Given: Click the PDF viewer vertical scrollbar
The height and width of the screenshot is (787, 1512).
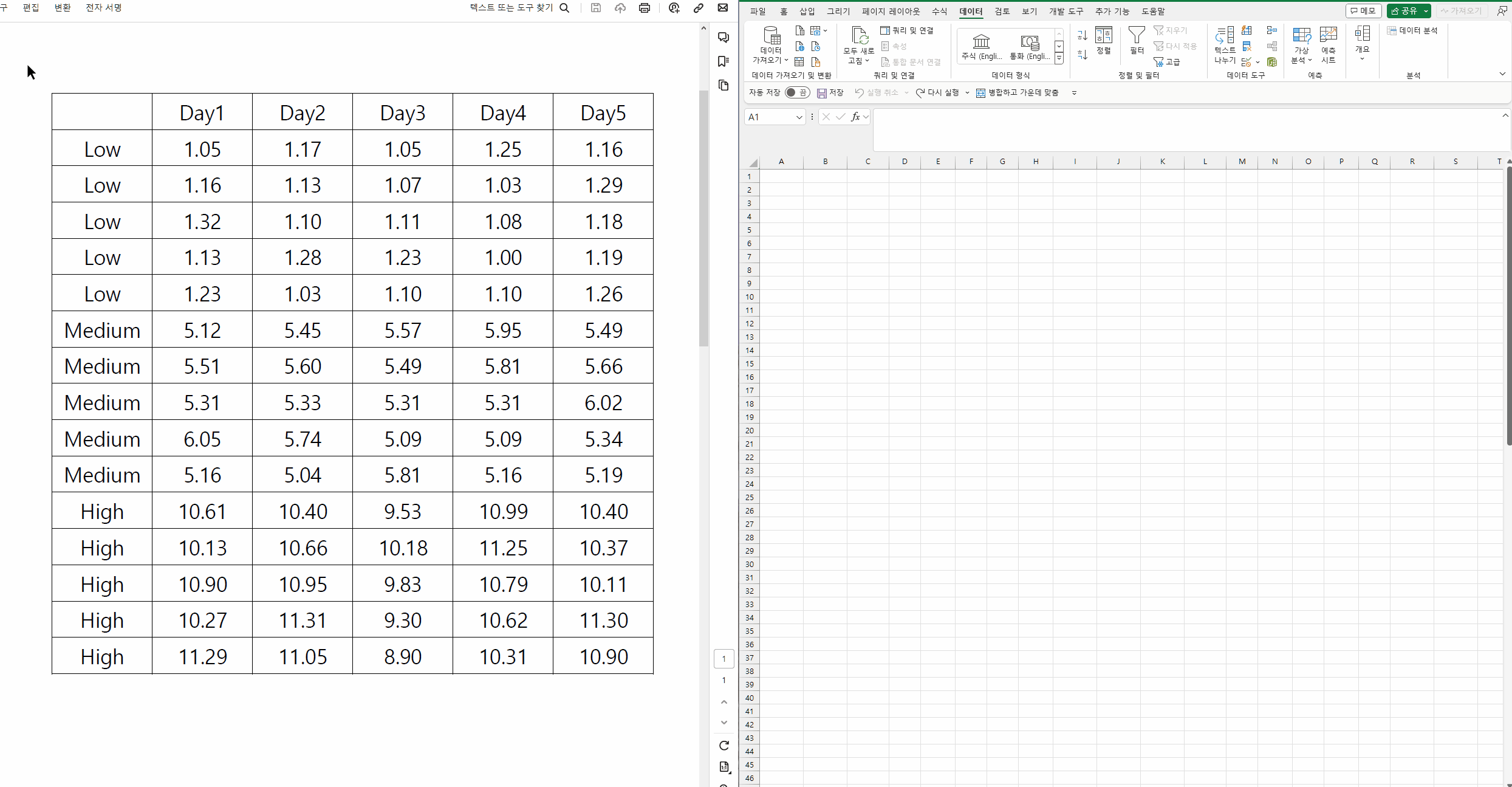Looking at the screenshot, I should point(703,219).
